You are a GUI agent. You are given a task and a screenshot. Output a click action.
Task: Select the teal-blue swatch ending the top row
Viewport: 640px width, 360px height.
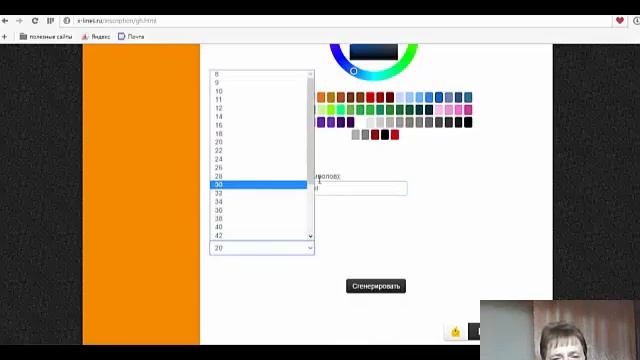[x=468, y=97]
